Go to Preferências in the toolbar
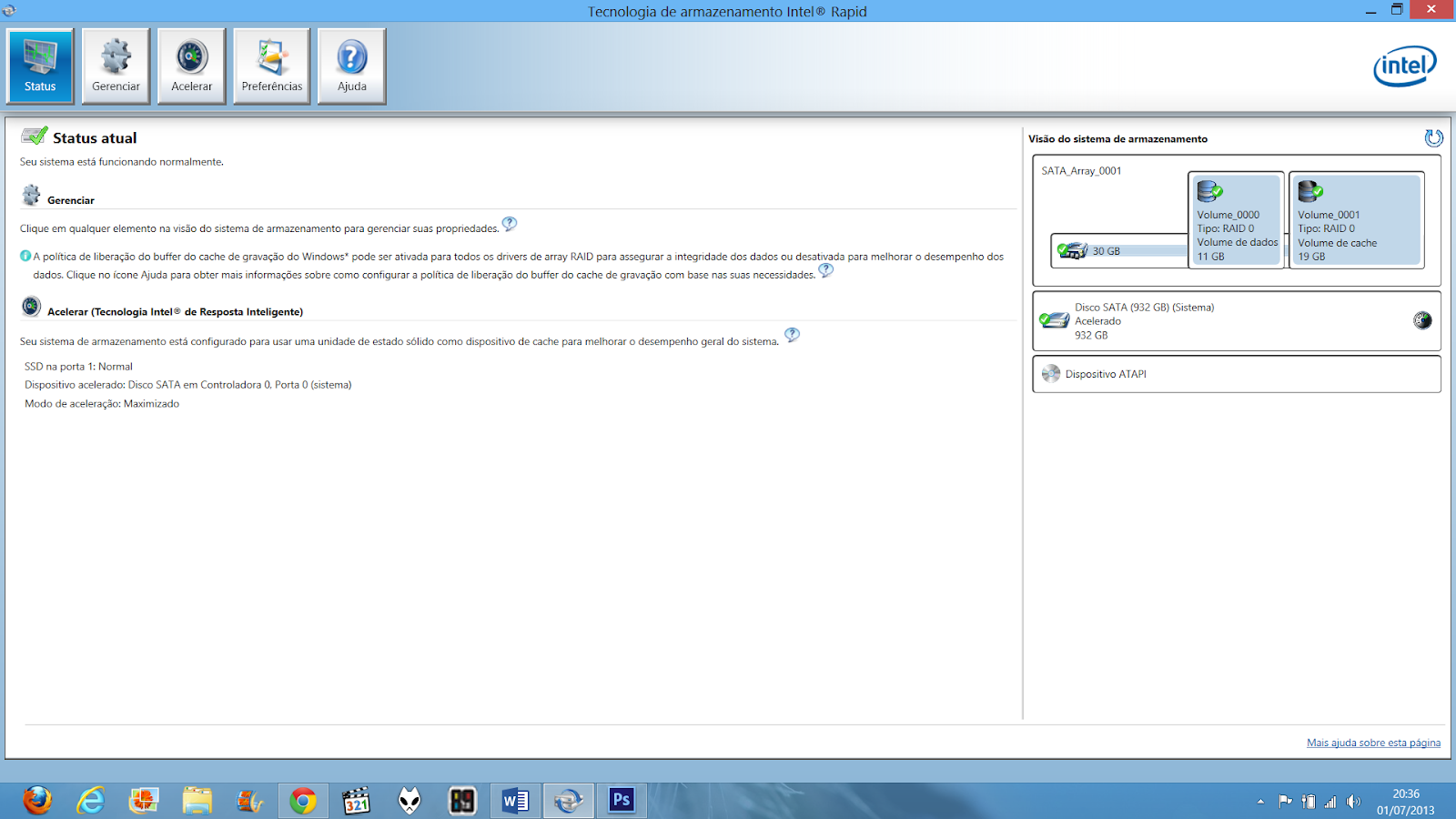 click(272, 66)
